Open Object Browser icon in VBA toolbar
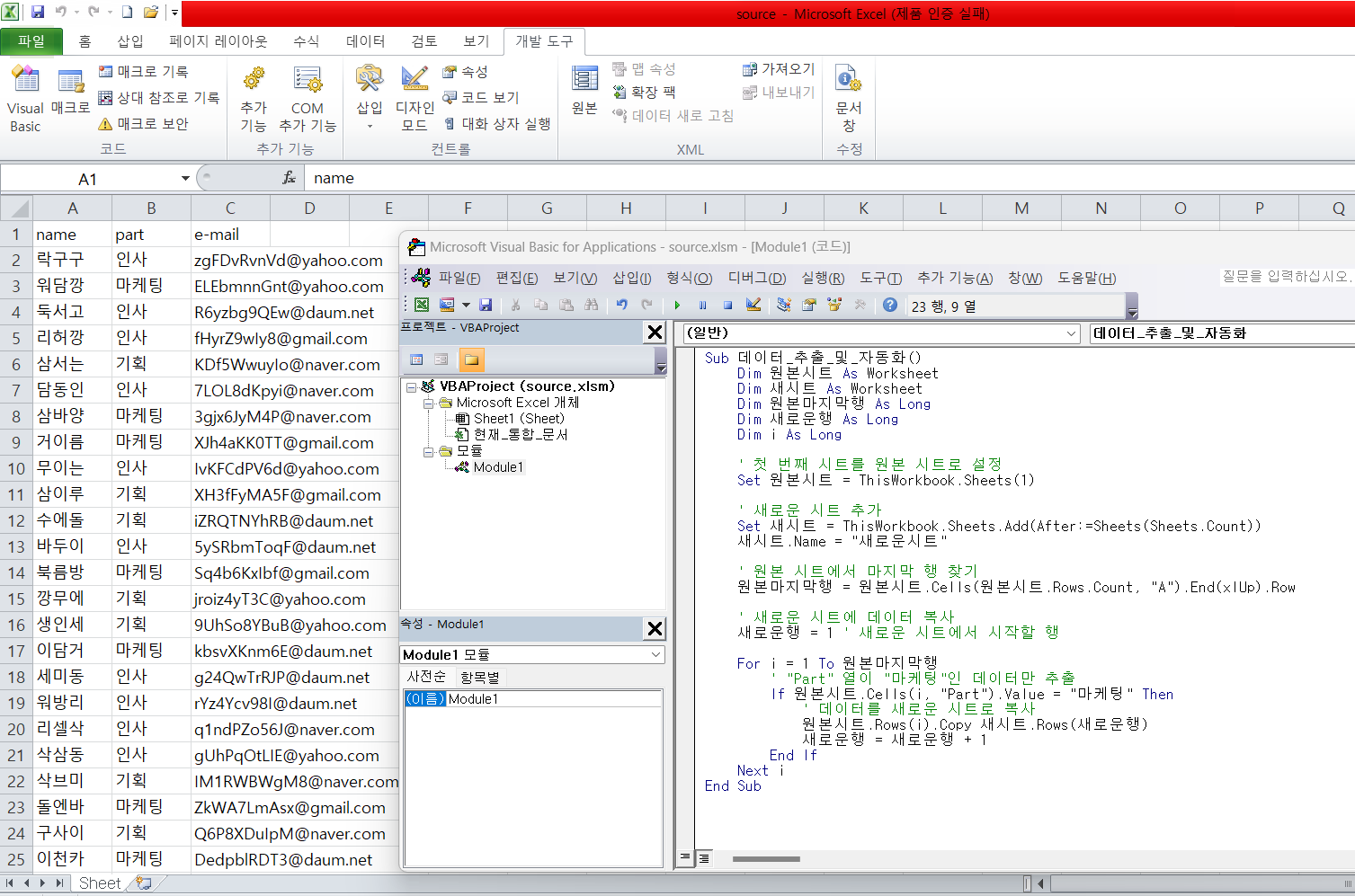This screenshot has width=1355, height=896. [834, 305]
